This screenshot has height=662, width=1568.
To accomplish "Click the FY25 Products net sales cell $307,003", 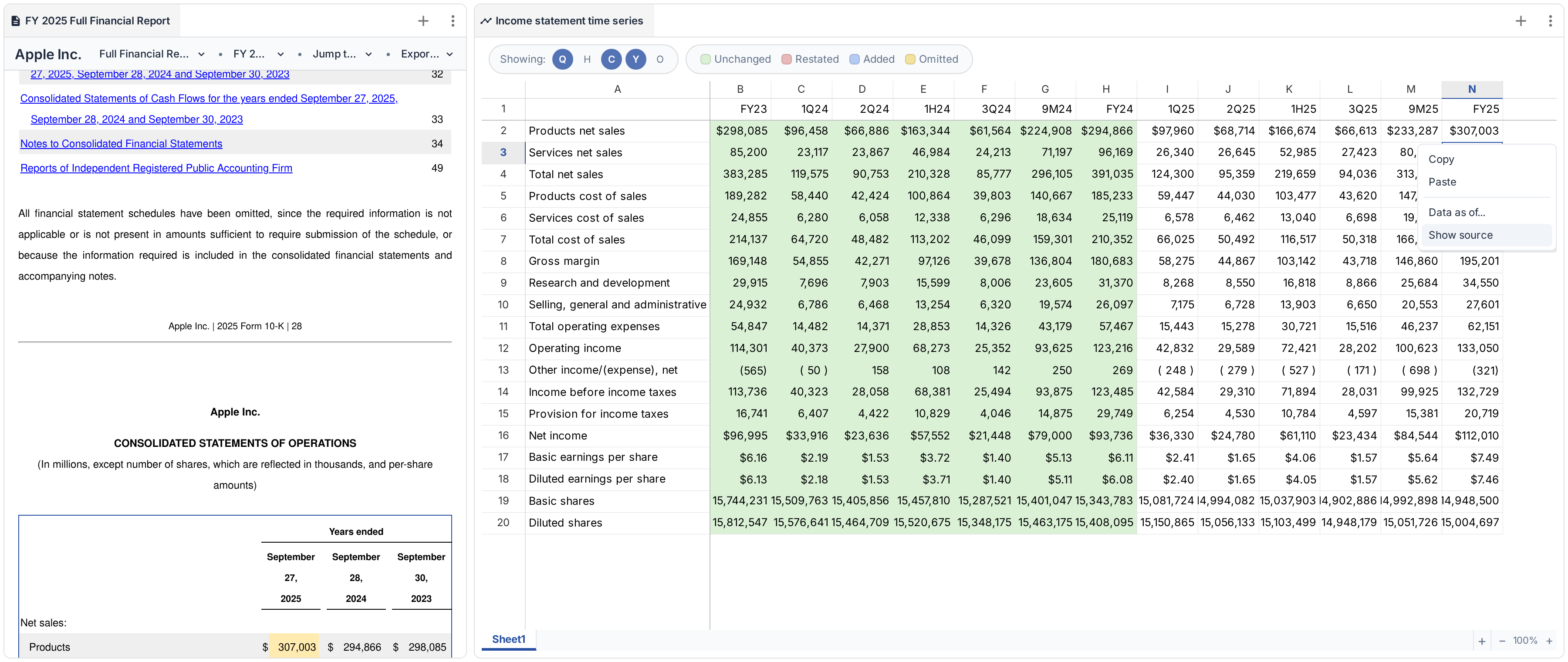I will (1472, 131).
